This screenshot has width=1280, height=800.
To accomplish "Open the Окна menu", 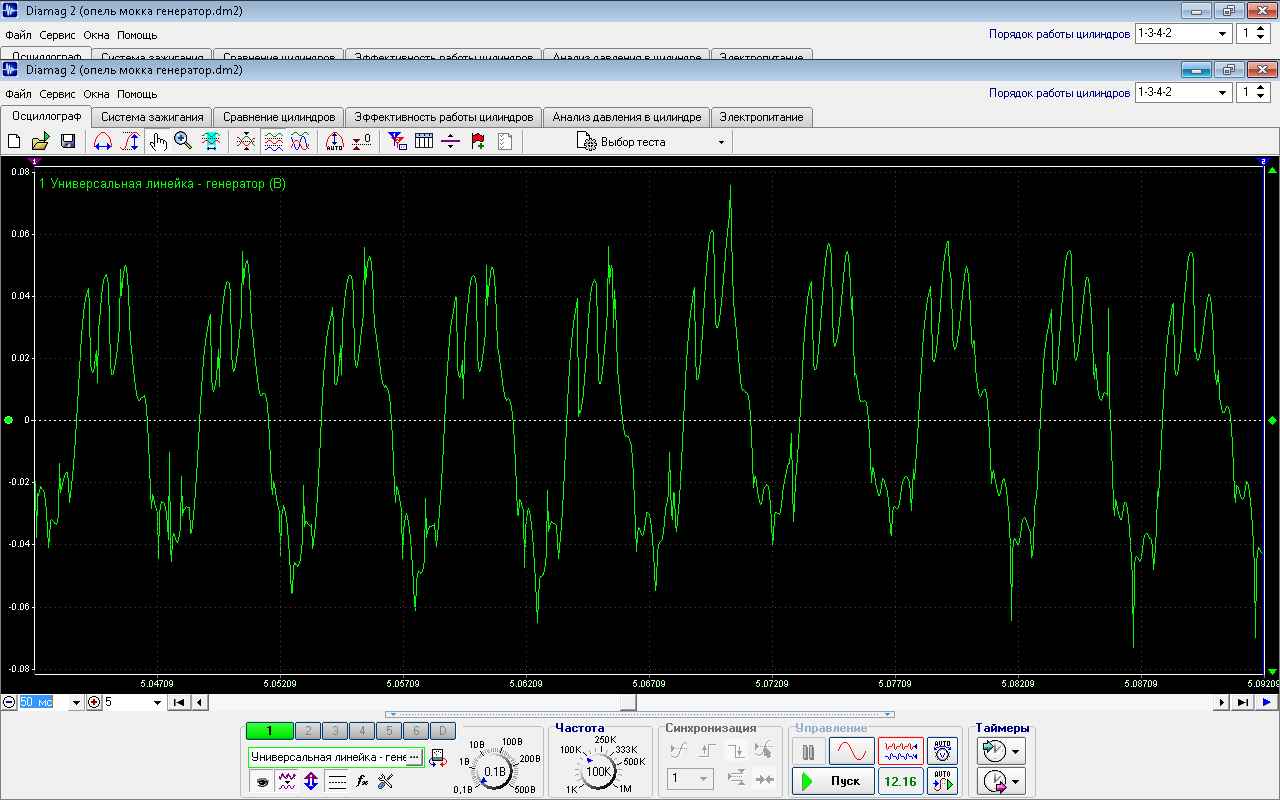I will coord(97,94).
